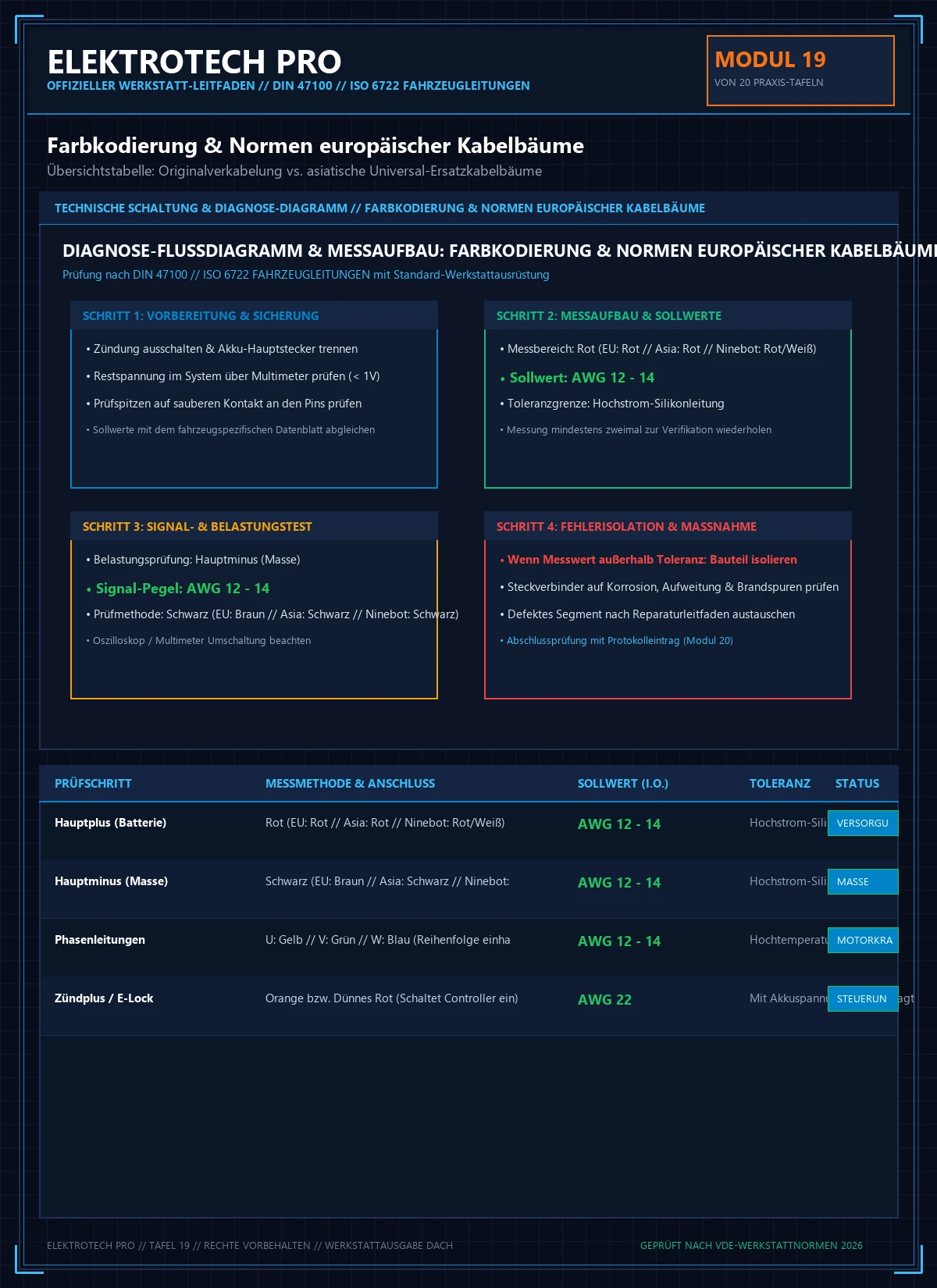The width and height of the screenshot is (937, 1288).
Task: Select the MOTORKRA status badge
Action: click(x=863, y=940)
